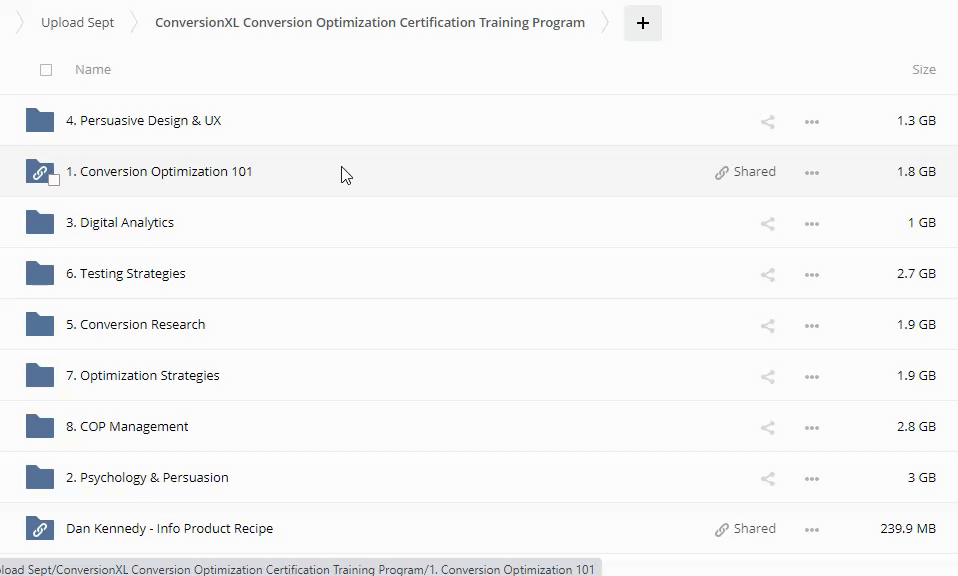The image size is (958, 576).
Task: Sort list by Name column header
Action: 93,70
